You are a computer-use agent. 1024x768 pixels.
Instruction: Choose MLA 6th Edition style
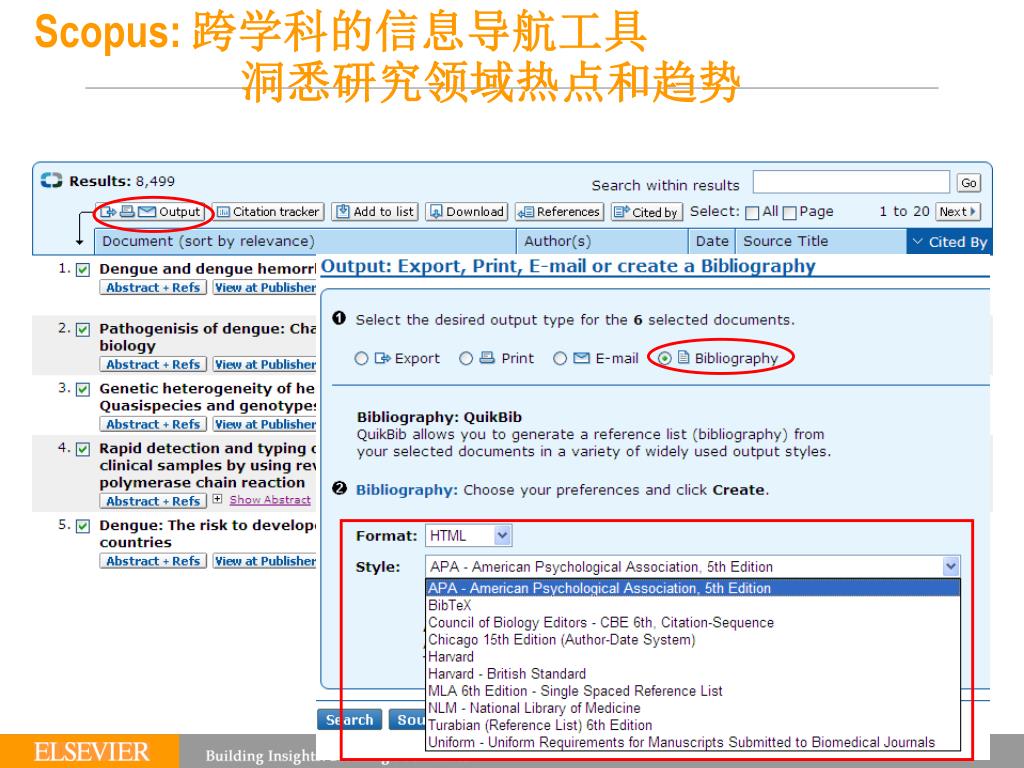[x=693, y=690]
